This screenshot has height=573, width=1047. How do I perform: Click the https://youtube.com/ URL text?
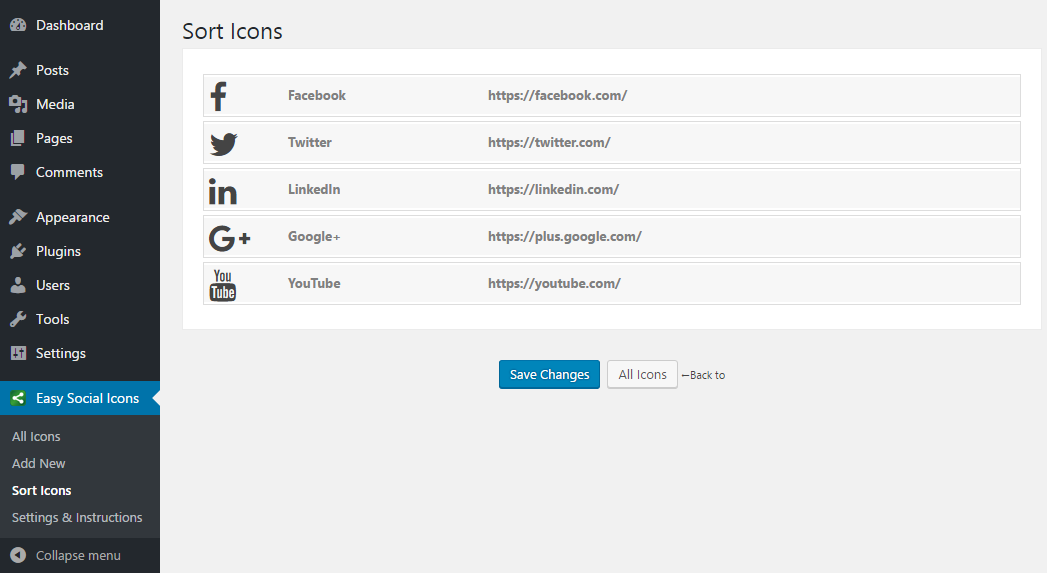(x=554, y=283)
